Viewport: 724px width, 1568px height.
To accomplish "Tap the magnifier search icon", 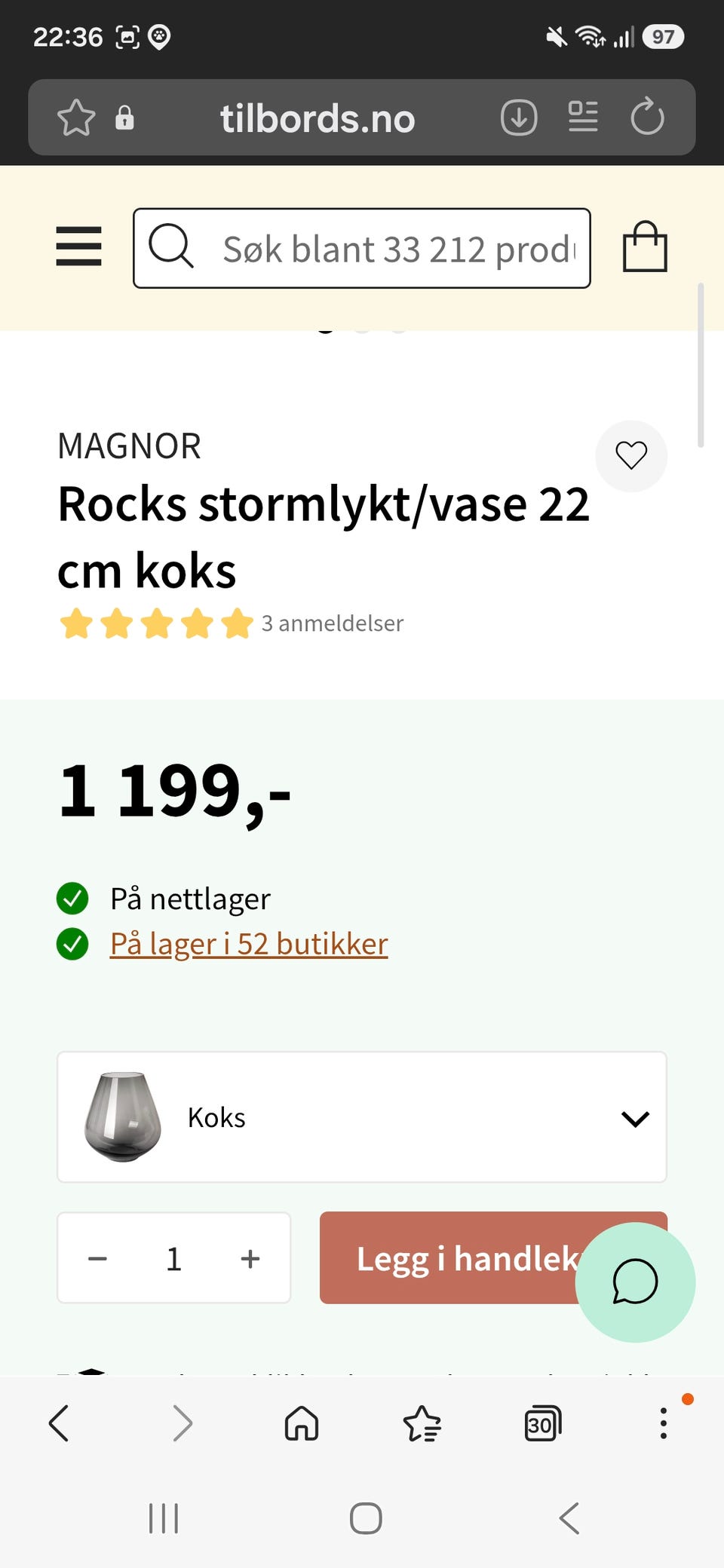I will [171, 246].
